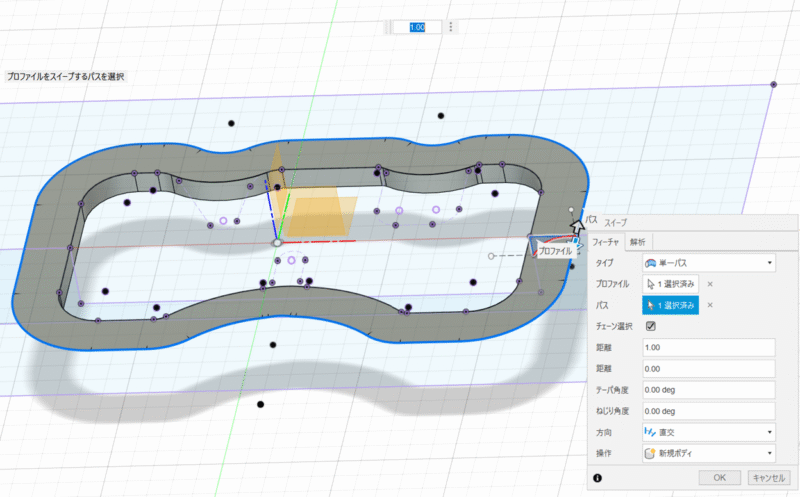800x497 pixels.
Task: Open the 方向 dropdown showing 直交
Action: coord(708,432)
